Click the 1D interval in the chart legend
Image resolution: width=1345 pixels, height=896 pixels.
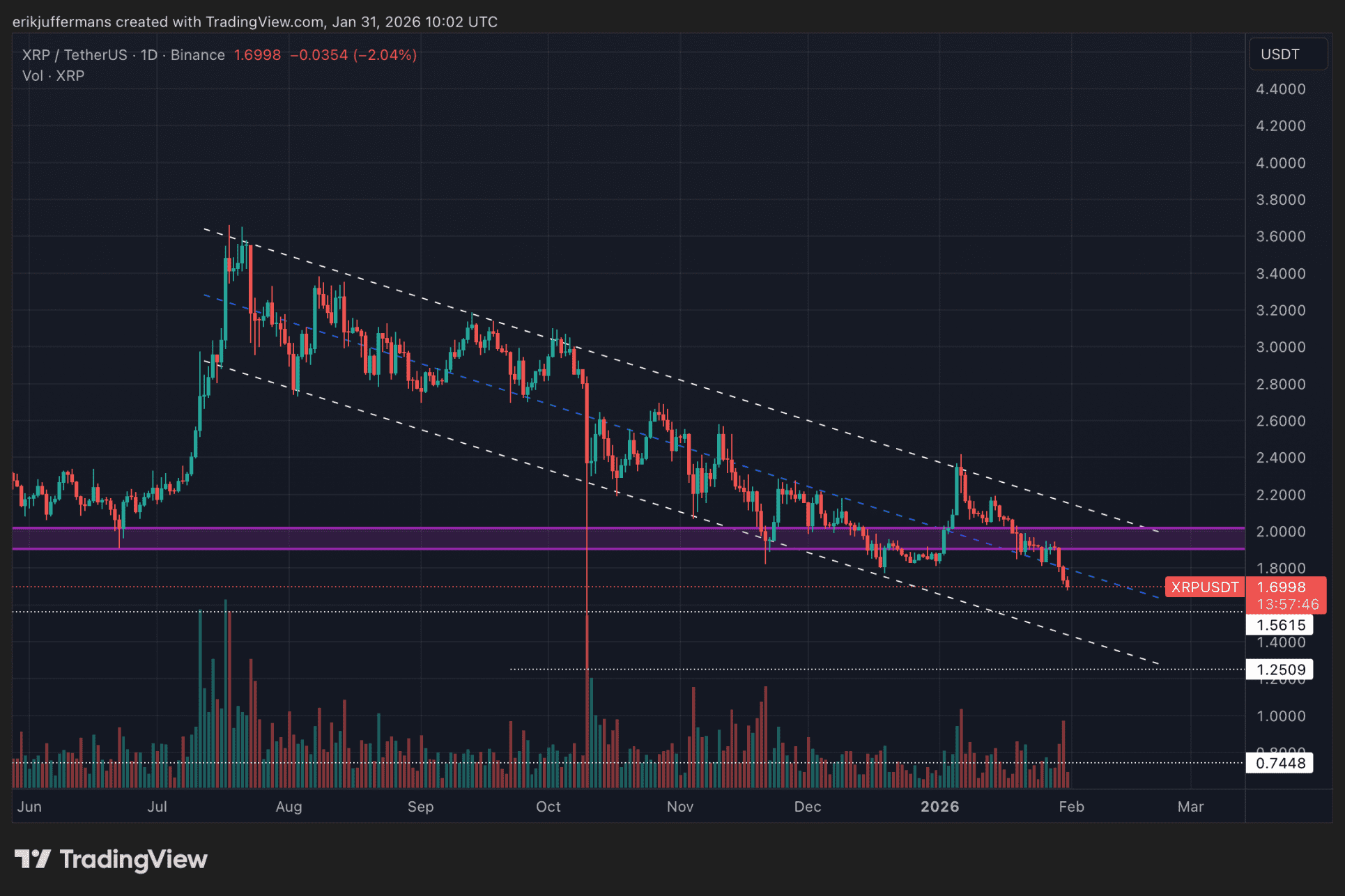148,55
